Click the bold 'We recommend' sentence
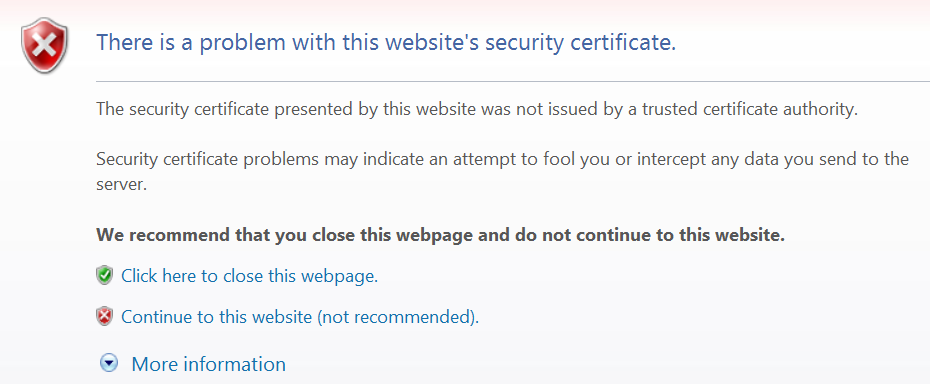Viewport: 930px width, 384px height. [x=440, y=235]
